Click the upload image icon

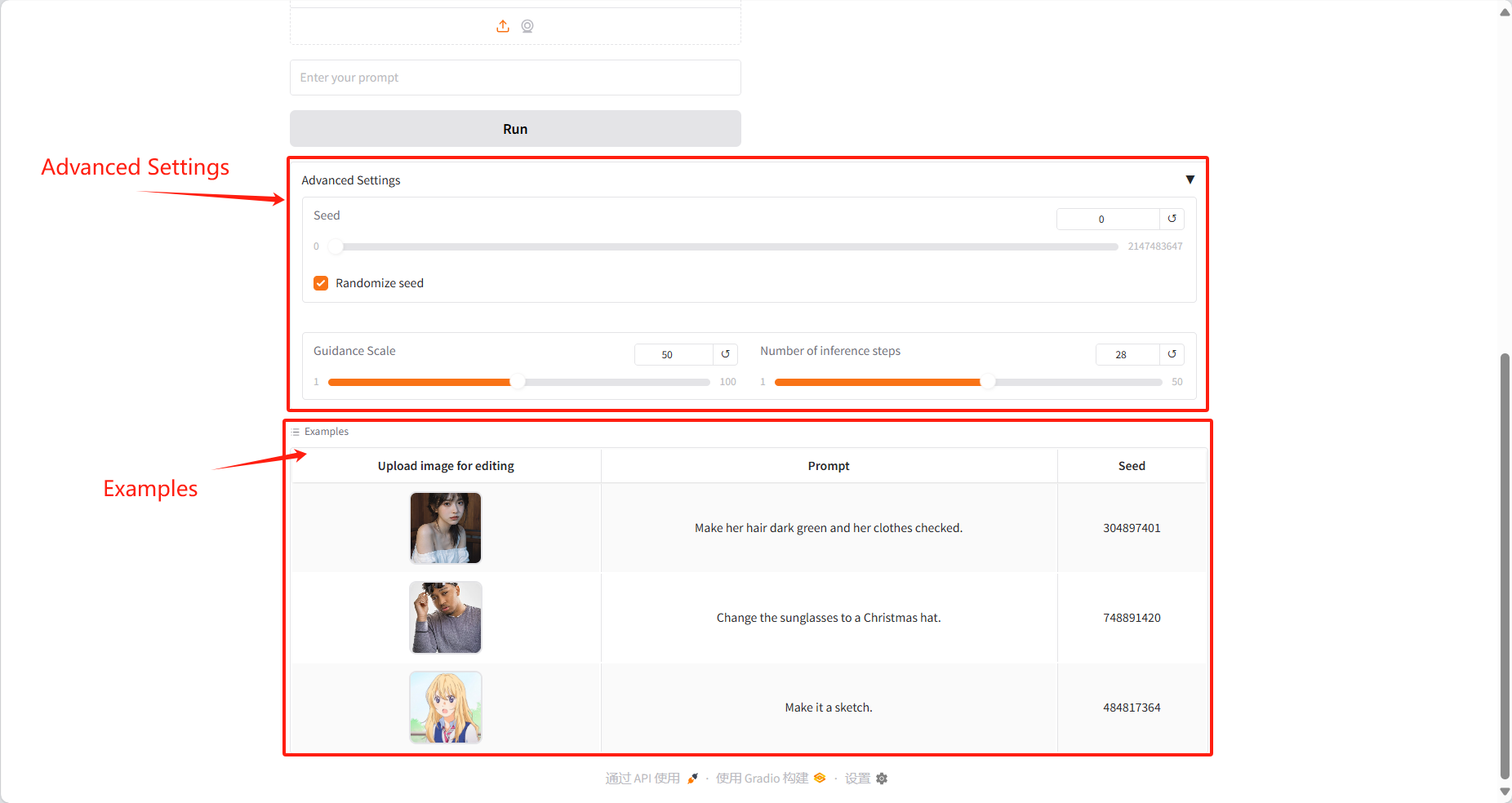503,26
